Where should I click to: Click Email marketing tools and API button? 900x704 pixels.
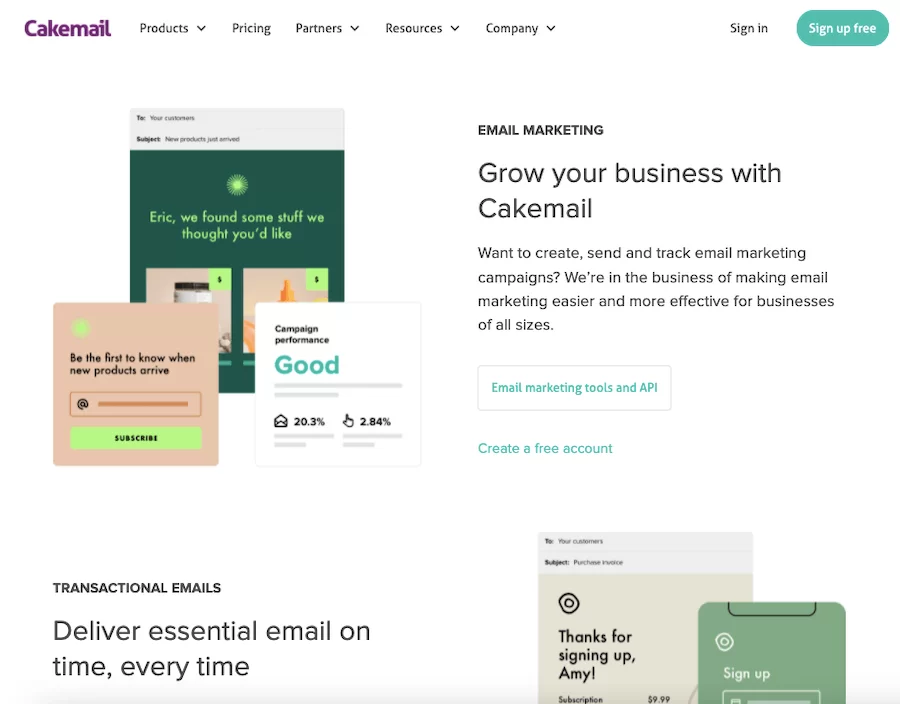(574, 388)
